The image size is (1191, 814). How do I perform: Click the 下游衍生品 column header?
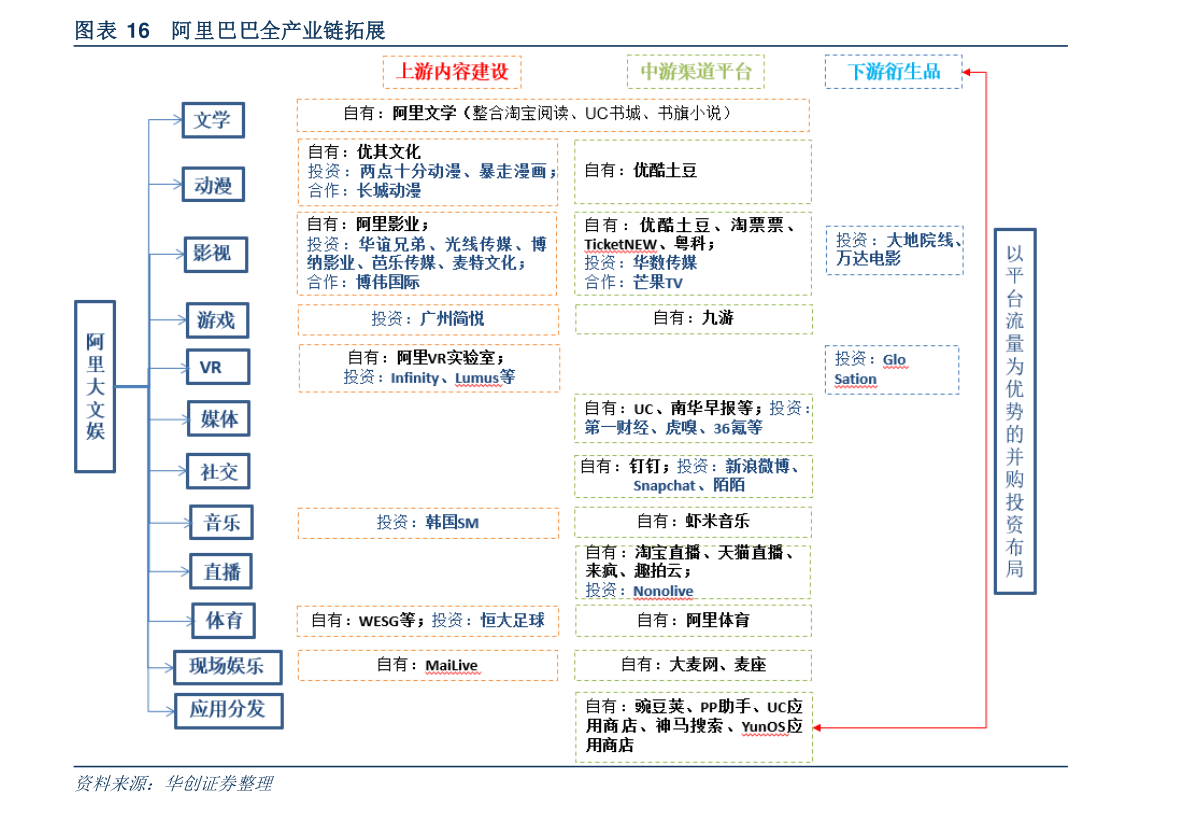[893, 71]
